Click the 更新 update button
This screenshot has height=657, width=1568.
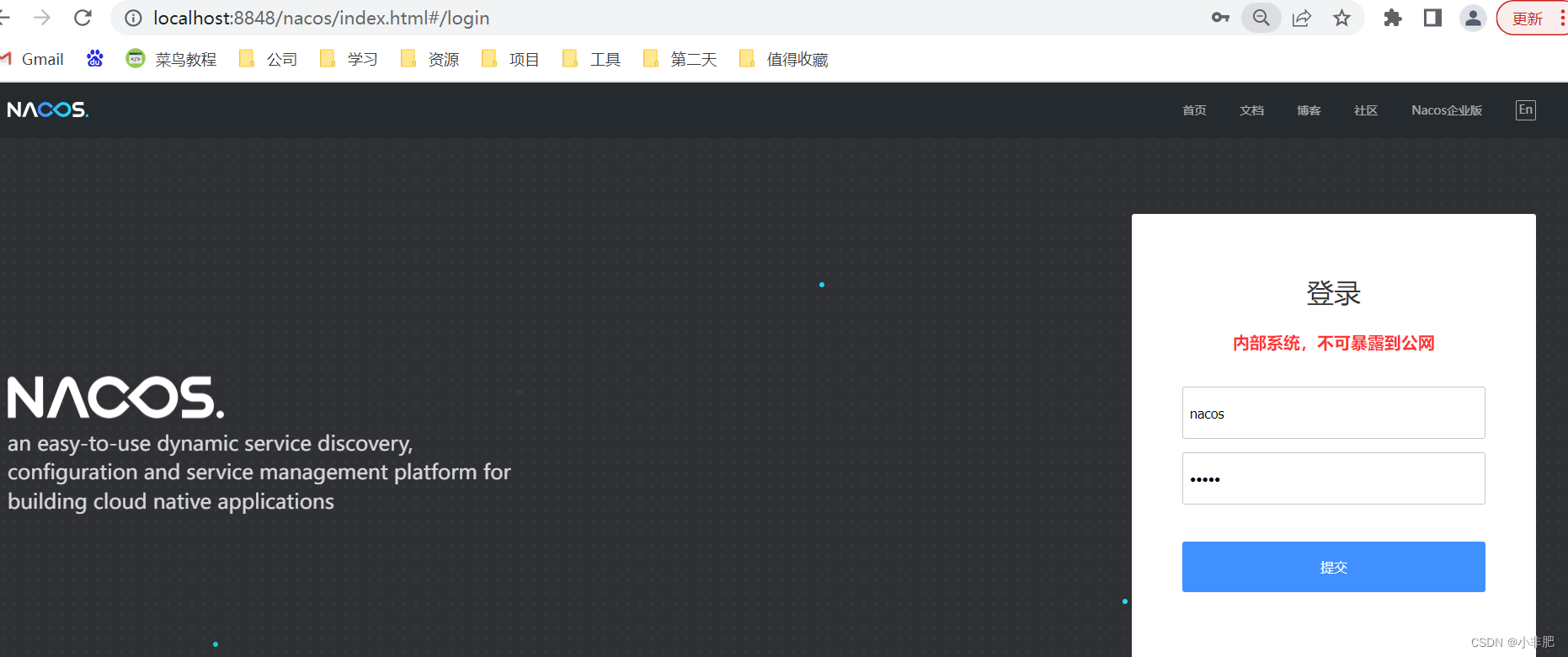[1527, 19]
